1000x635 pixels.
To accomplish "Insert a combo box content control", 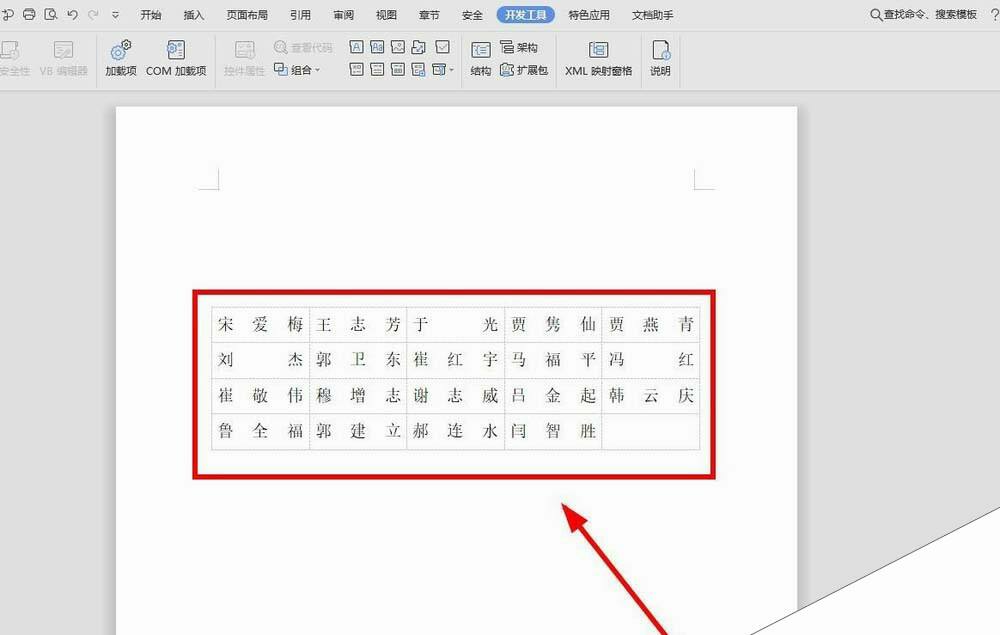I will (x=357, y=69).
